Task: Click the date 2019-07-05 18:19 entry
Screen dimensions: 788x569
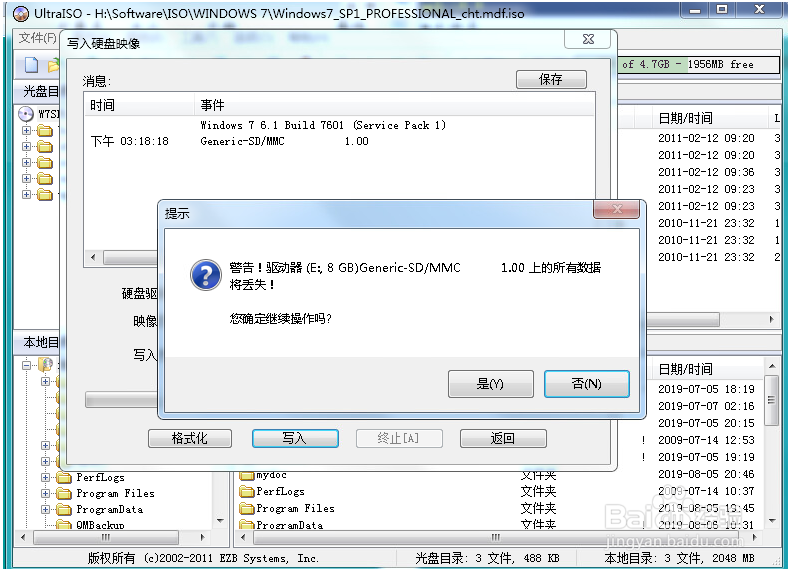Action: click(706, 389)
